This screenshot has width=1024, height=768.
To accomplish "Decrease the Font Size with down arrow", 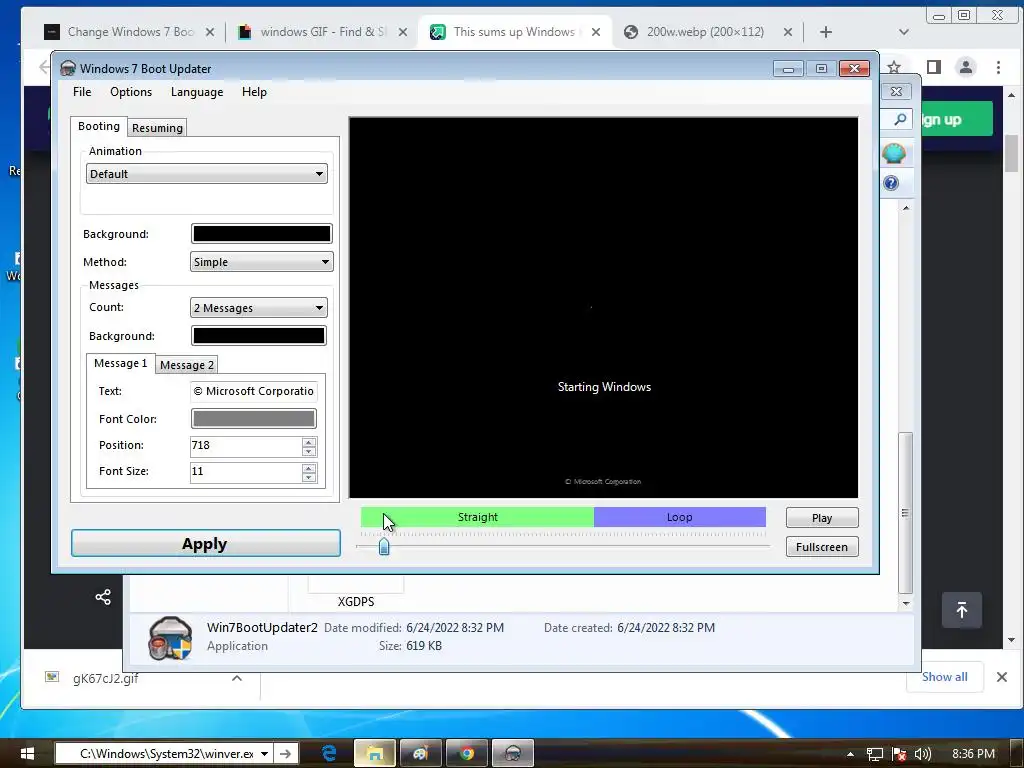I will tap(309, 477).
